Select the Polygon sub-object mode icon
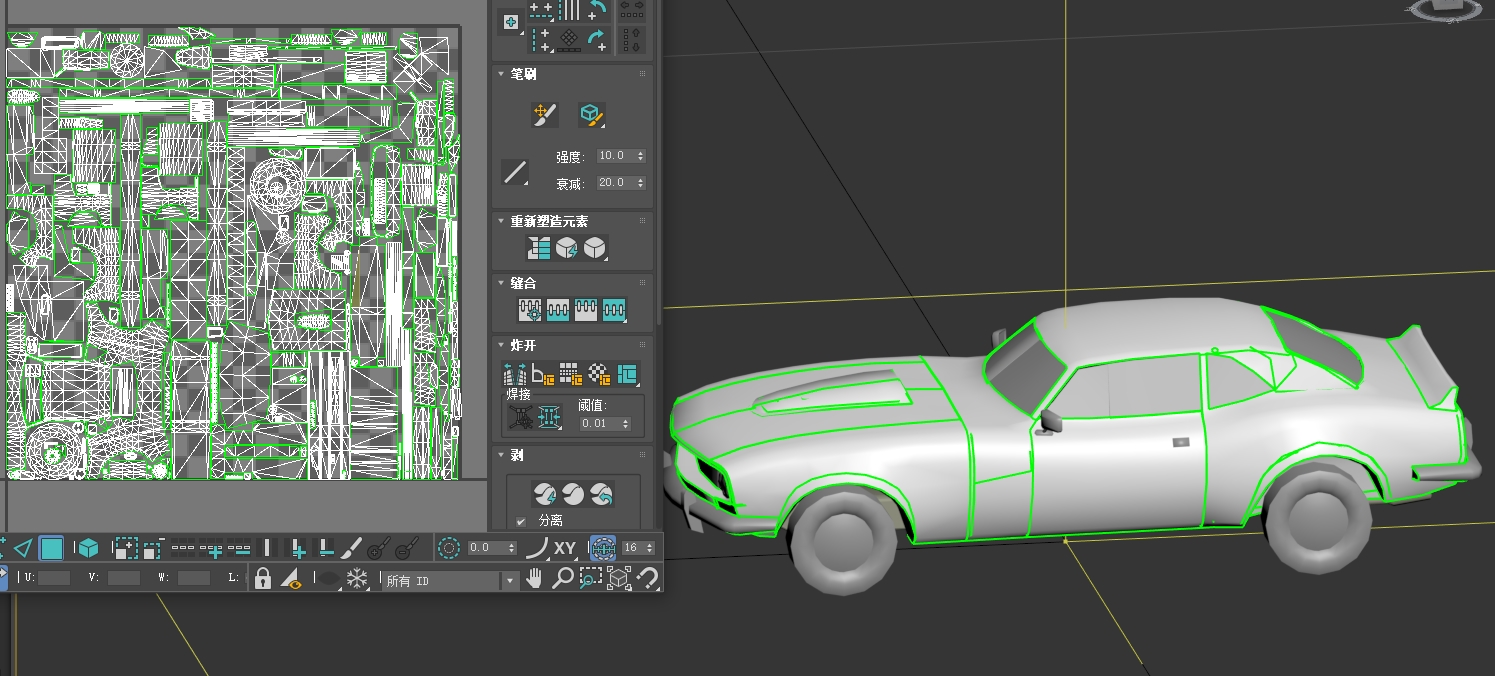The image size is (1495, 676). (51, 548)
